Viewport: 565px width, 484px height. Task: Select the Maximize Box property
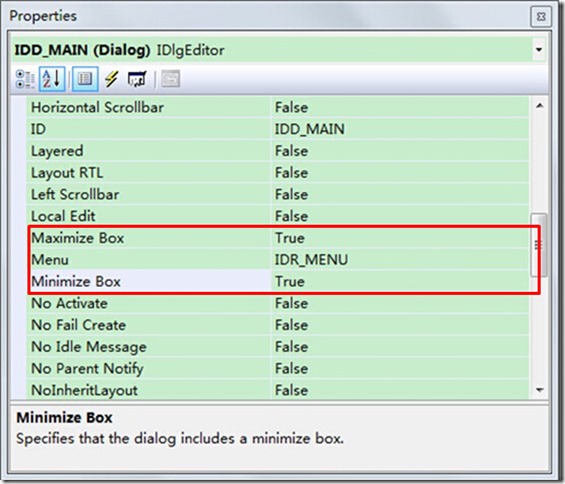[x=148, y=238]
